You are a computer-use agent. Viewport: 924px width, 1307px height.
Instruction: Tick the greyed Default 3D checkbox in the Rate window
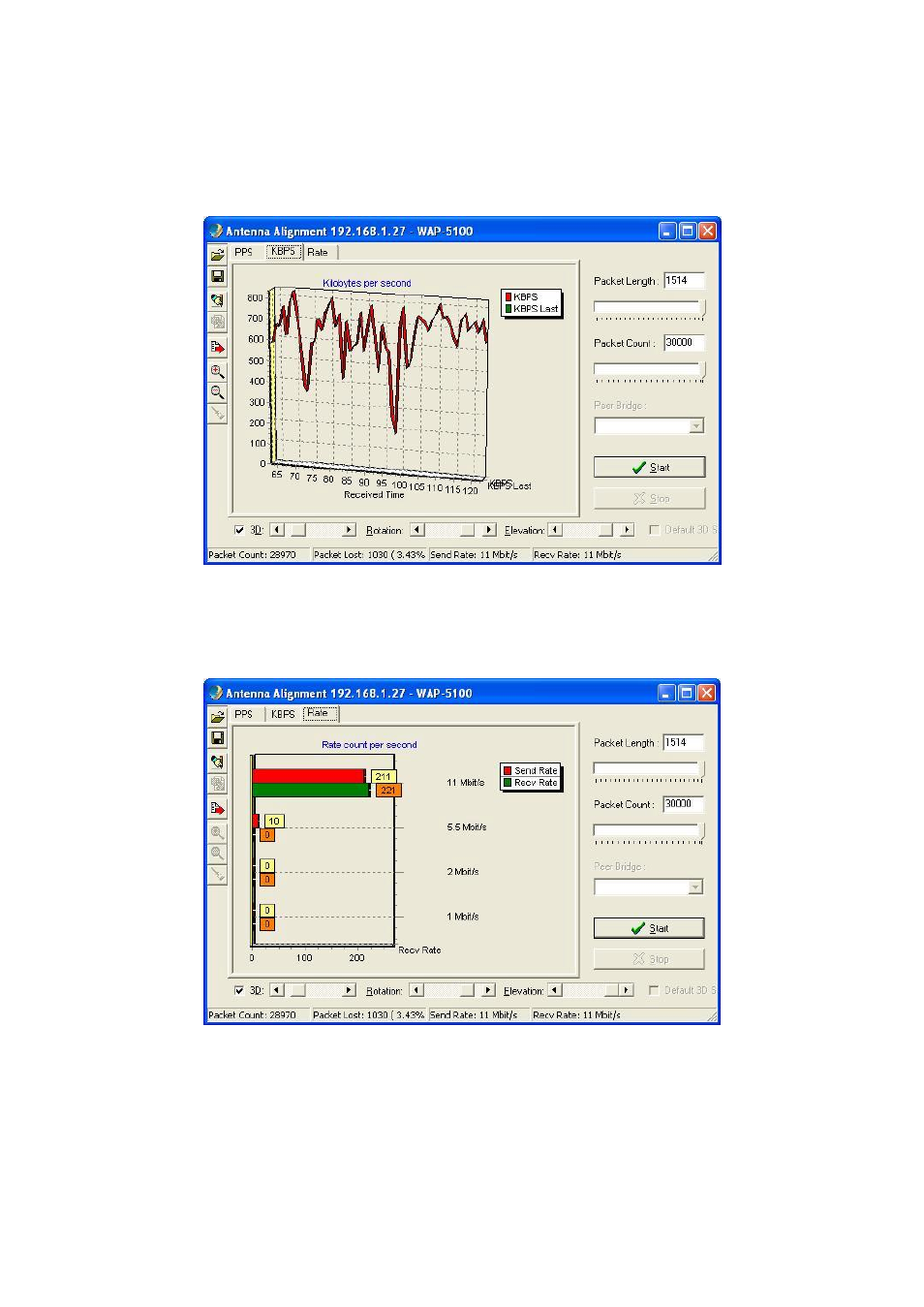point(654,991)
